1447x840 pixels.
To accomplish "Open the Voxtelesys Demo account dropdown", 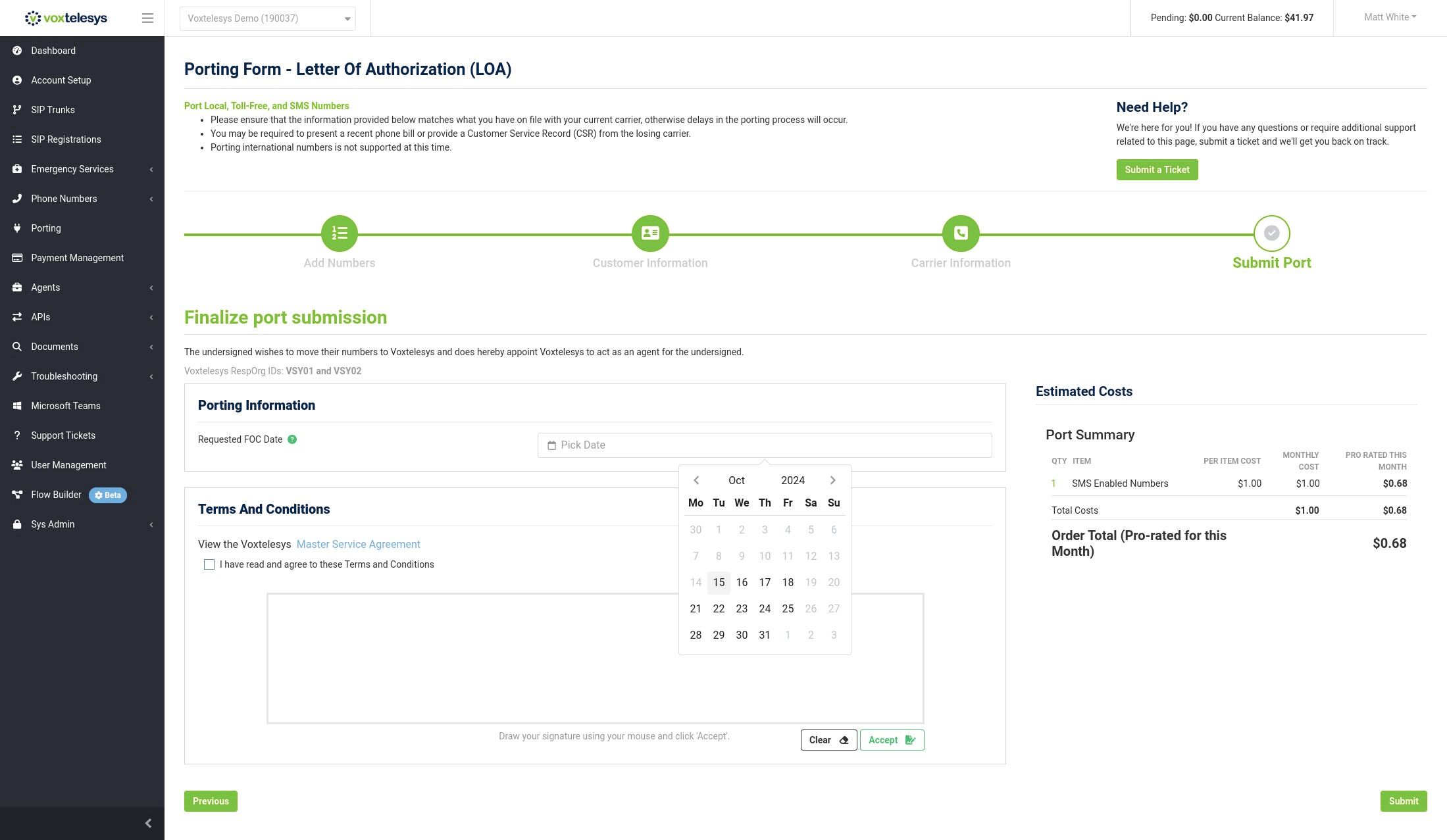I will (x=268, y=18).
